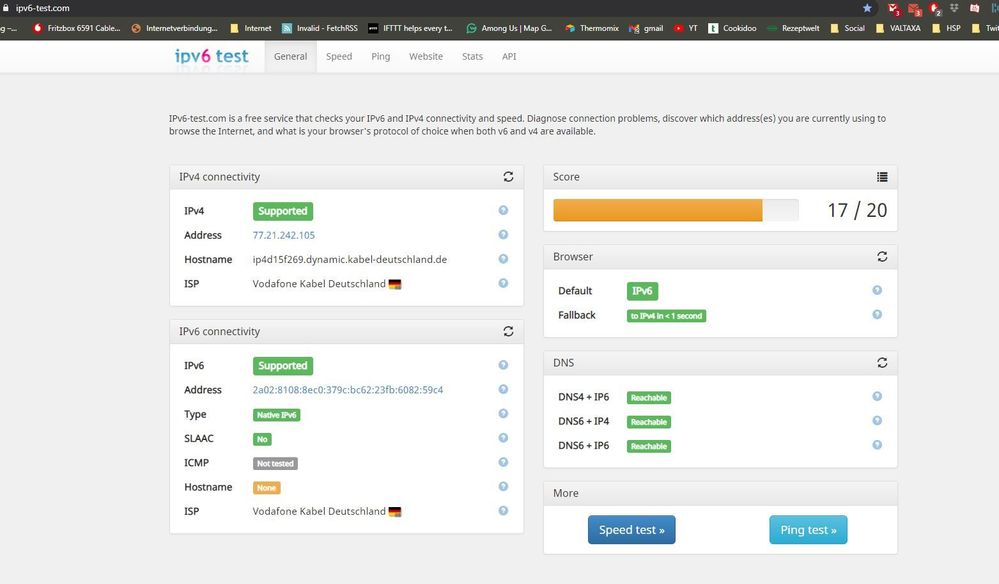Image resolution: width=999 pixels, height=584 pixels.
Task: Click the Ping test button
Action: [809, 530]
